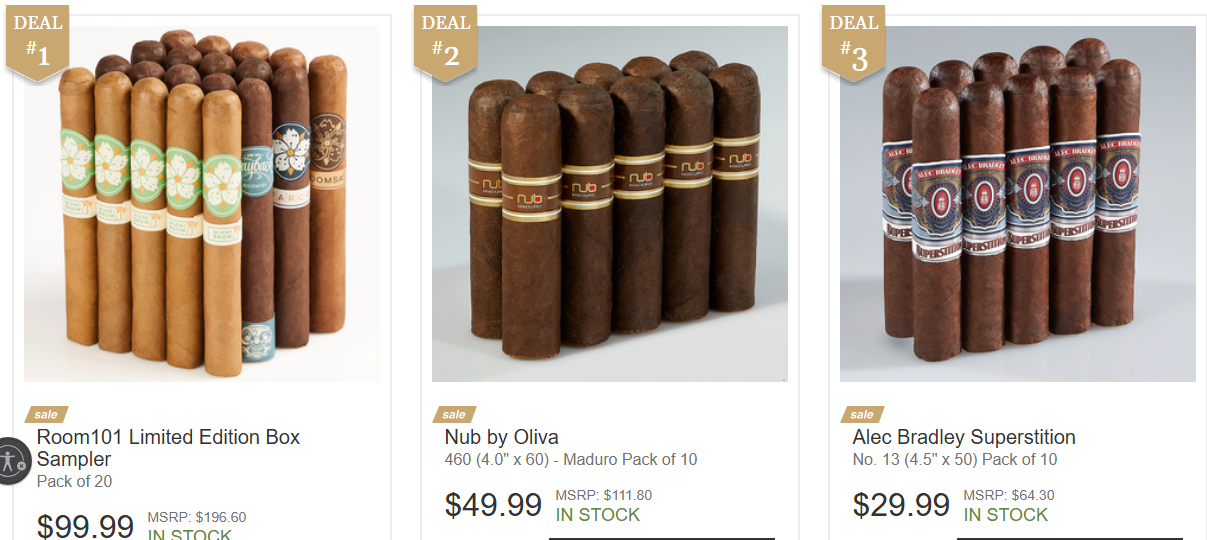This screenshot has height=540, width=1207.
Task: Click the sale tag above Nub by Oliva
Action: tap(454, 414)
